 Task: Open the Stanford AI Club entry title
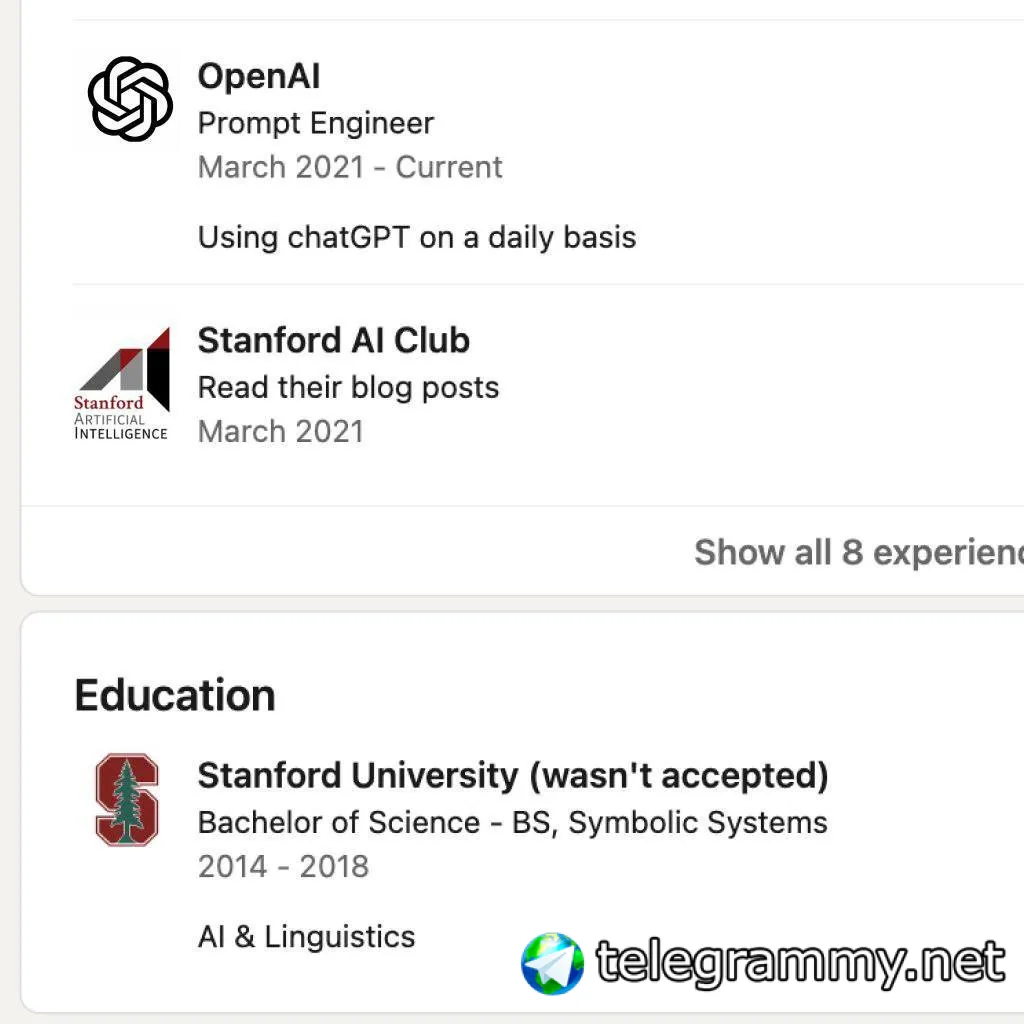click(333, 340)
